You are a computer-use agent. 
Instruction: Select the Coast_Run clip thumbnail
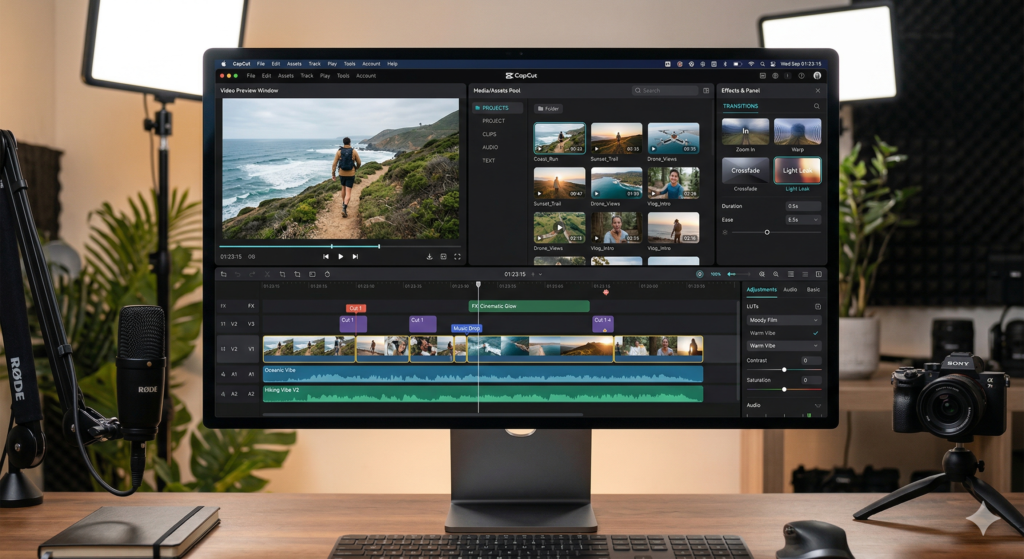click(559, 138)
